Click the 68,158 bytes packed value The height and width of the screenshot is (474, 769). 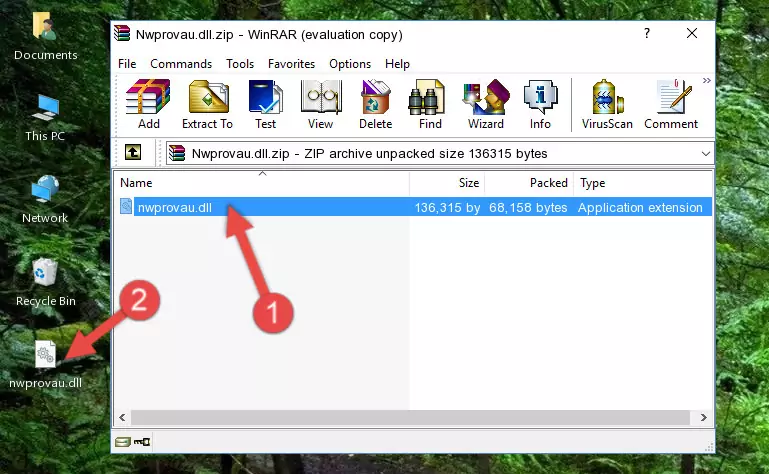(528, 208)
